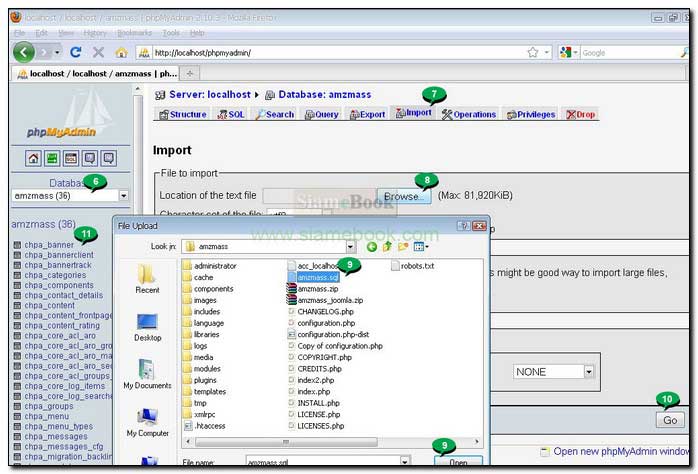Select robots.txt file
Screen dimensions: 698x474
pyautogui.click(x=413, y=266)
